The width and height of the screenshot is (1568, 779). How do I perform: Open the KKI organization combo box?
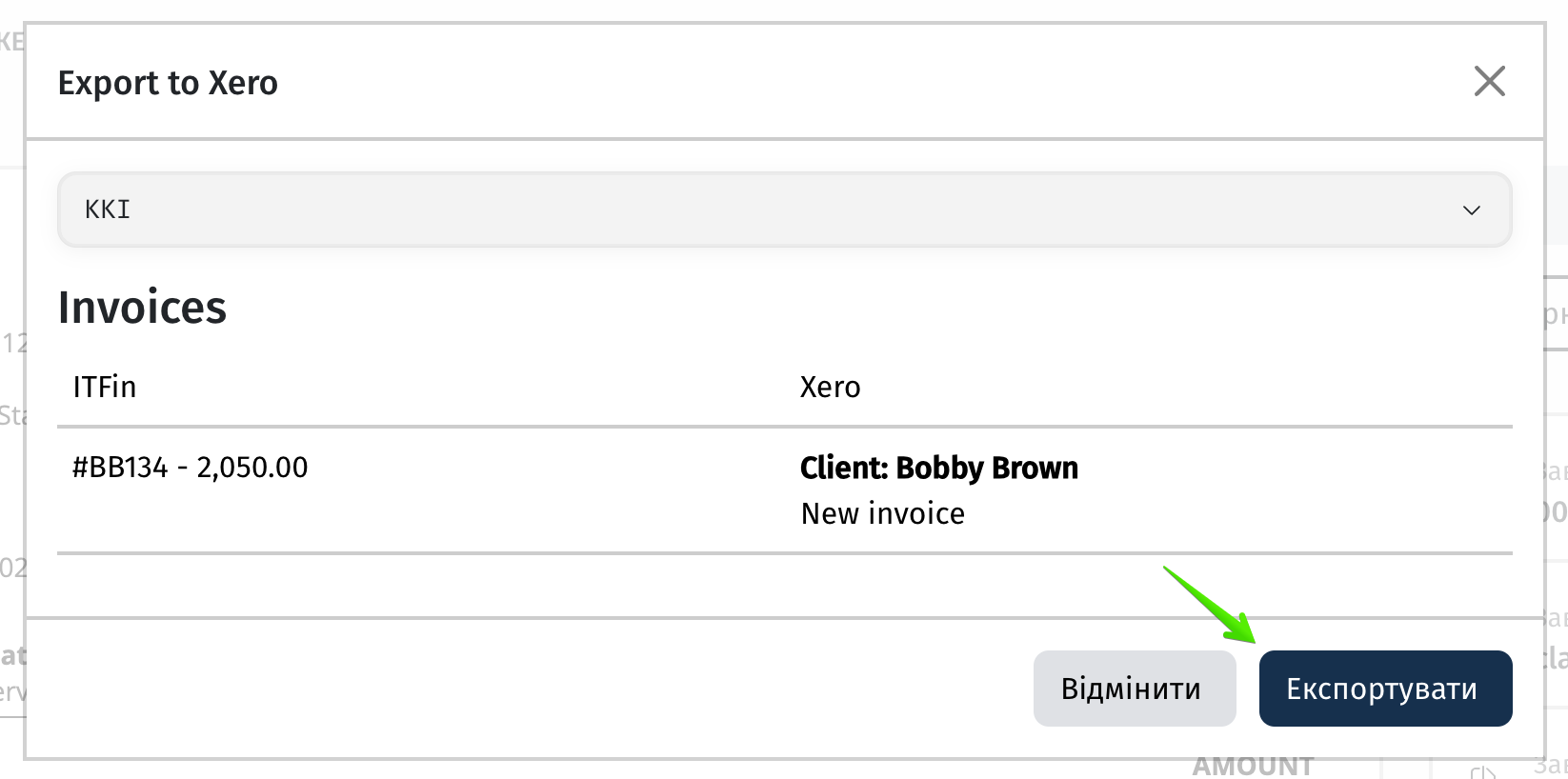pyautogui.click(x=785, y=210)
